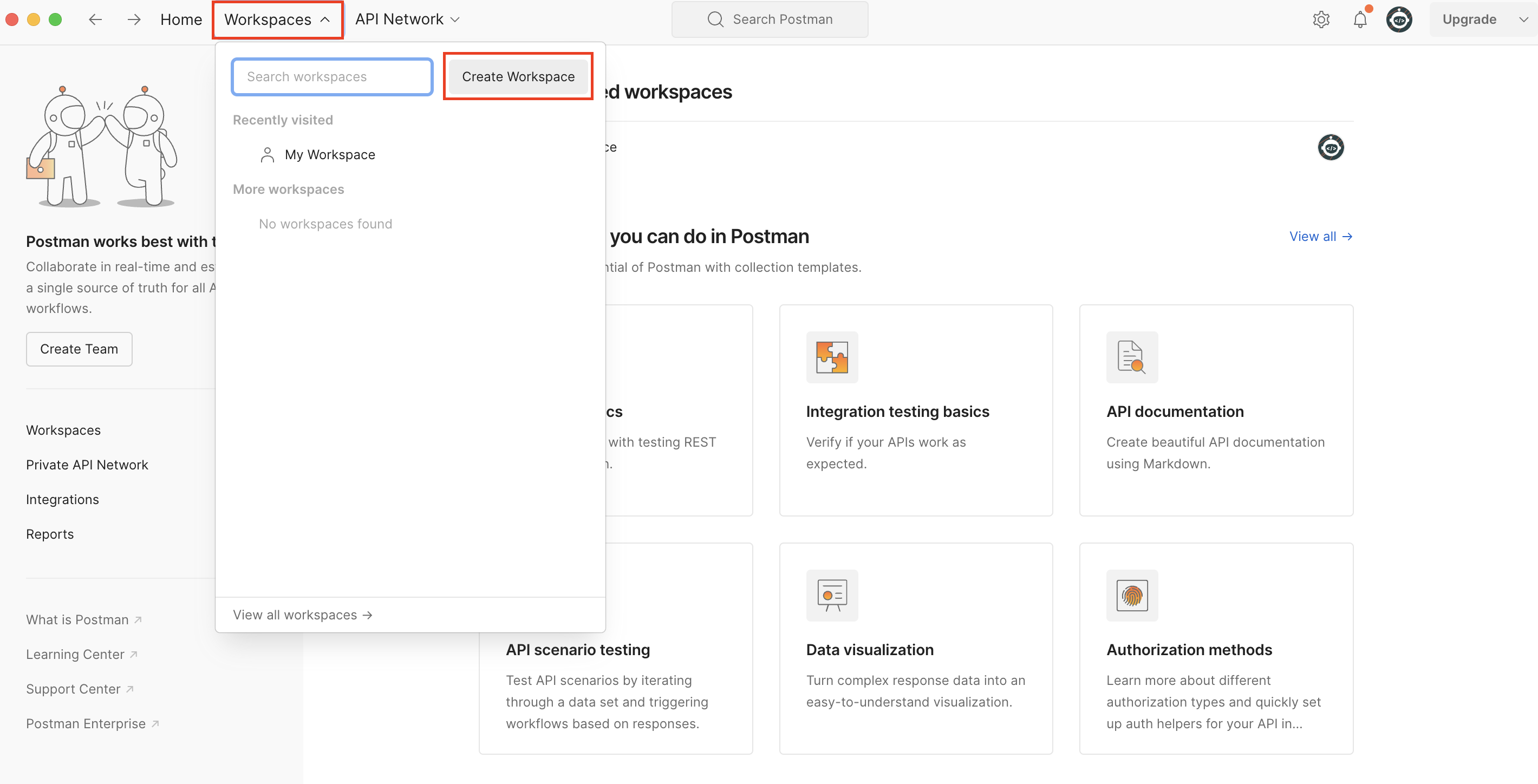Click the Upgrade button

pyautogui.click(x=1469, y=19)
